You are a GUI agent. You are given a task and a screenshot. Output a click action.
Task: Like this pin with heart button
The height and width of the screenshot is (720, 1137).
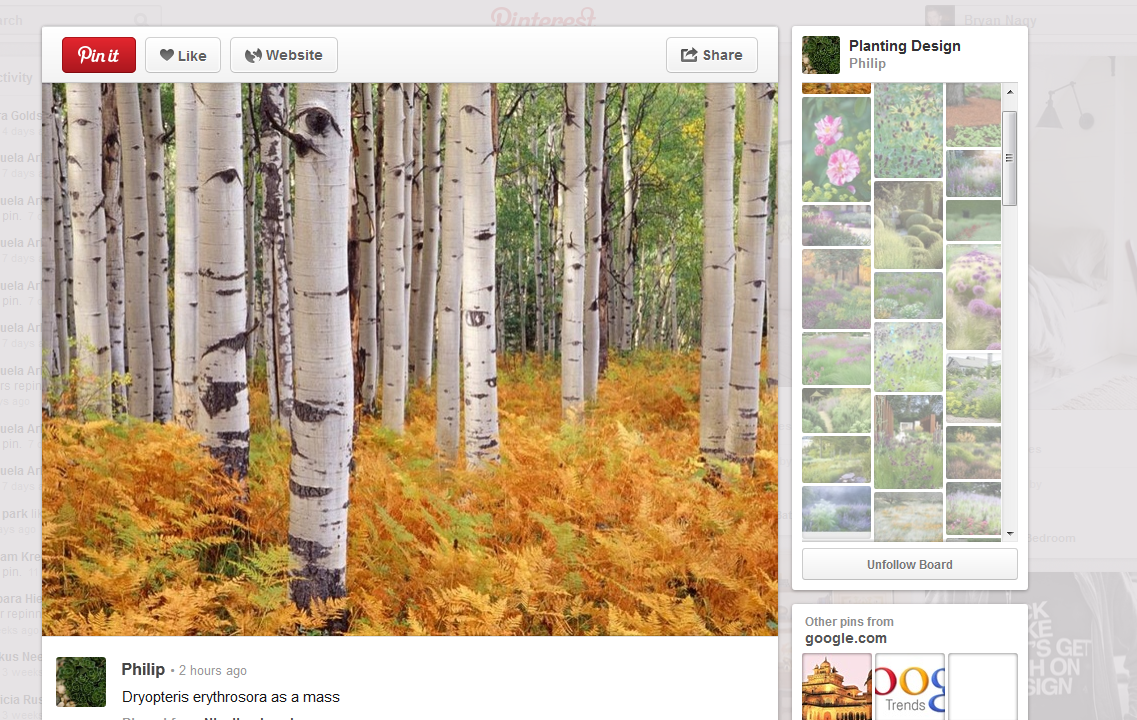click(183, 55)
